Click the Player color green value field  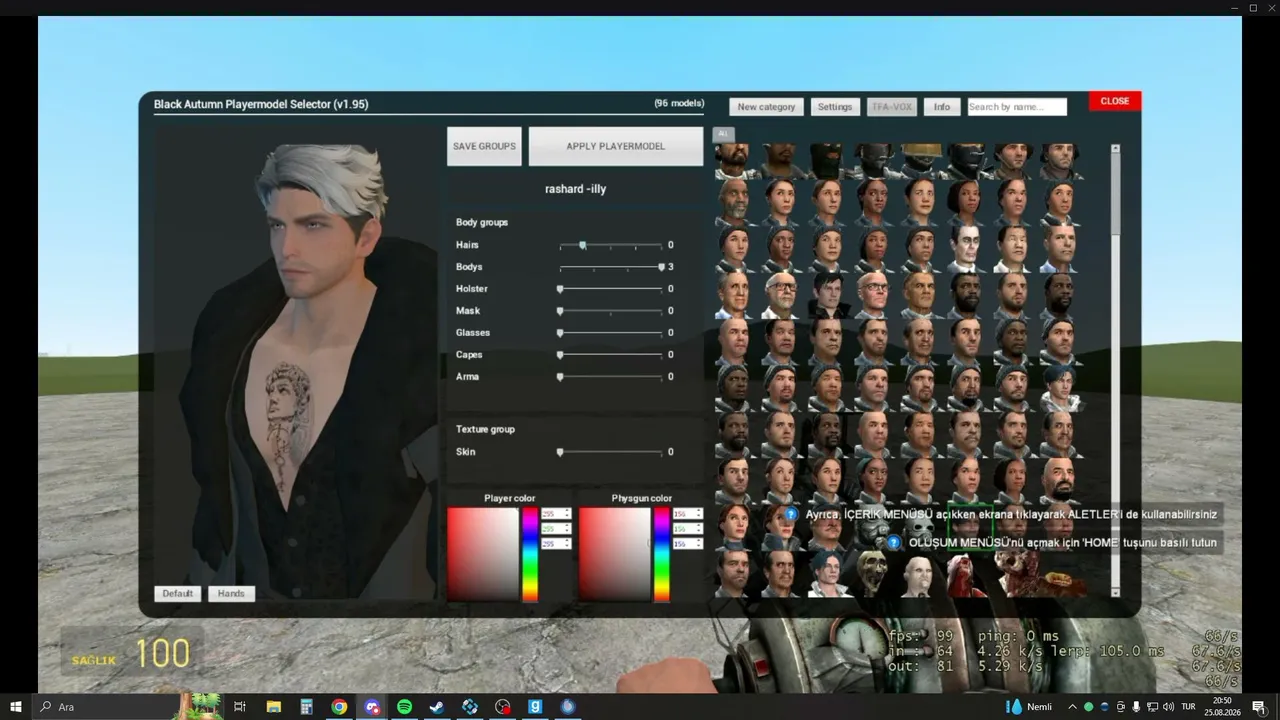coord(556,529)
